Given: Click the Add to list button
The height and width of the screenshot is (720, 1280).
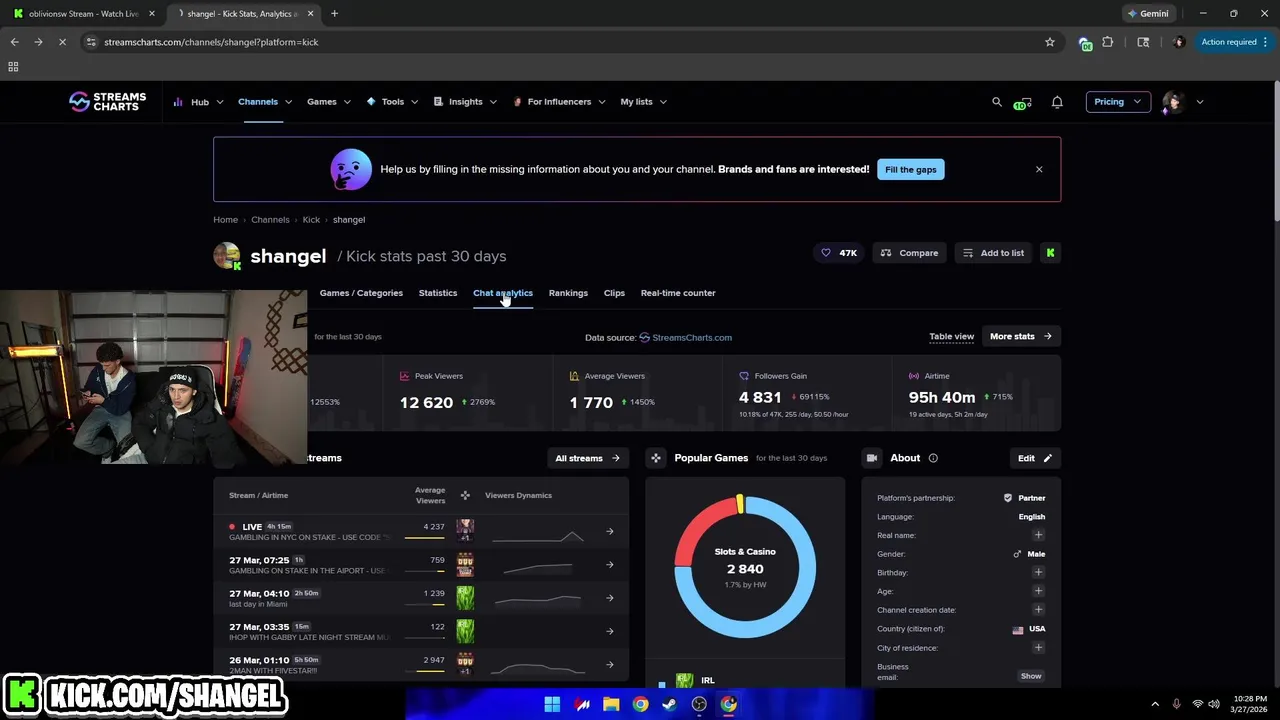Looking at the screenshot, I should click(993, 253).
